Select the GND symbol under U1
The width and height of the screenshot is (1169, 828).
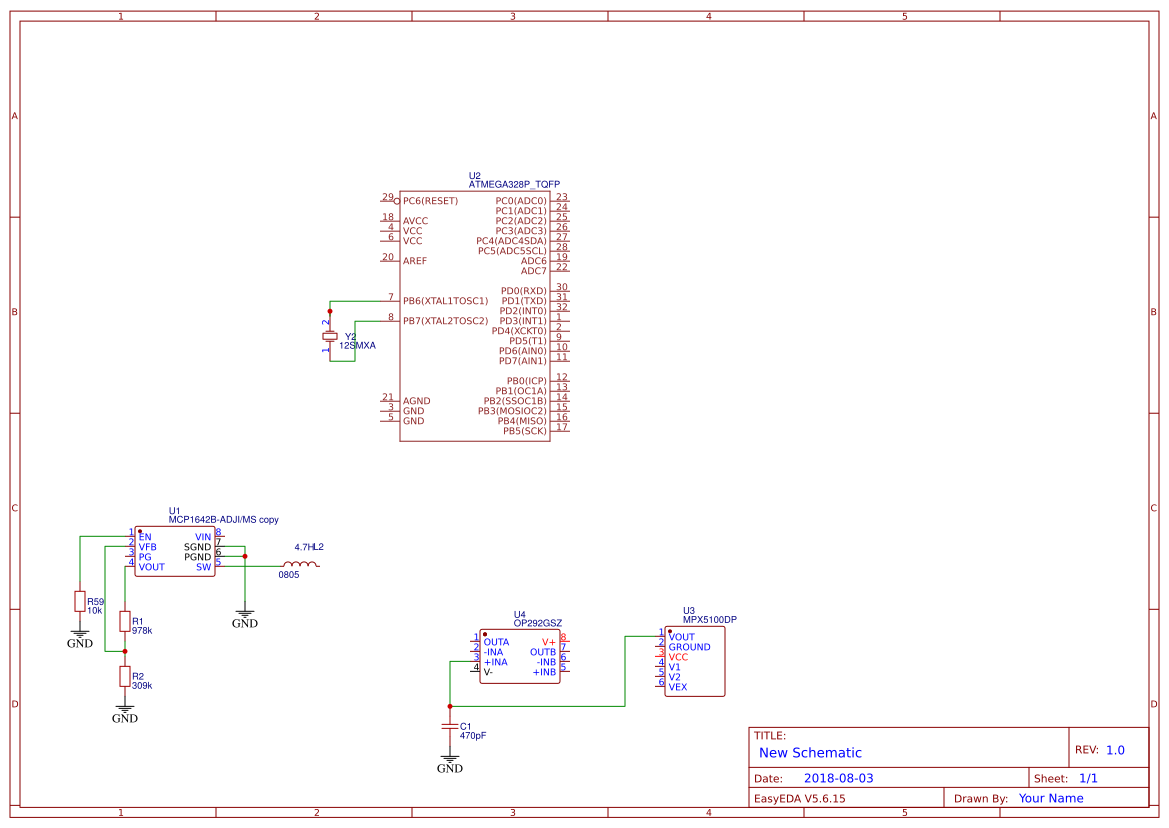245,613
